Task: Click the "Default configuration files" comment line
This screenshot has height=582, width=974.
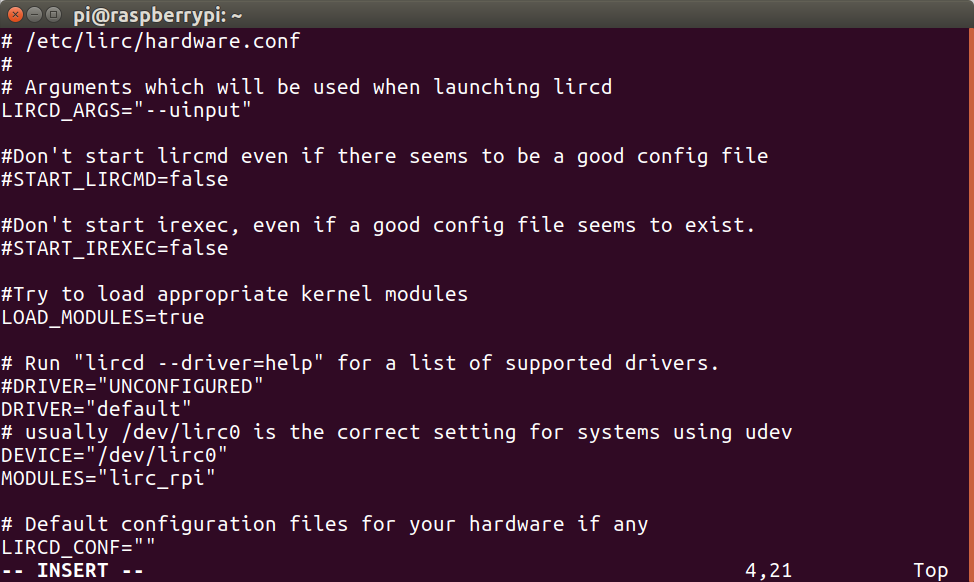Action: click(324, 524)
